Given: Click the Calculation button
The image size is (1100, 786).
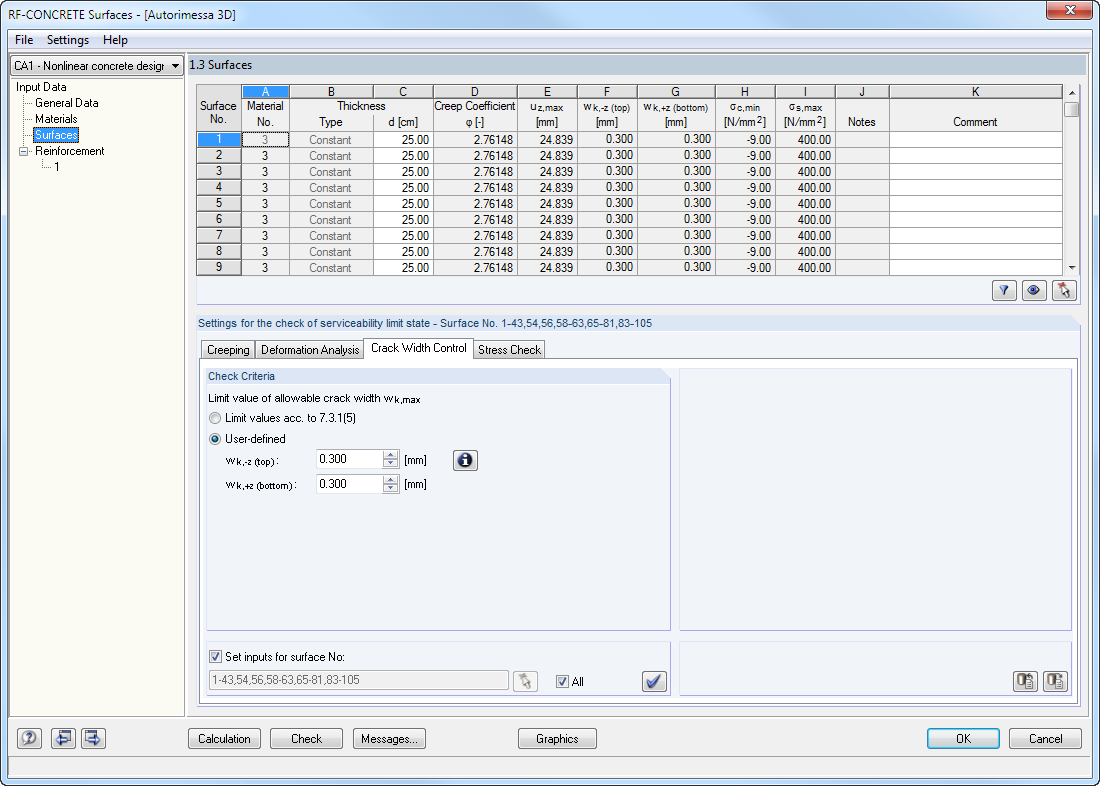Looking at the screenshot, I should [x=224, y=738].
